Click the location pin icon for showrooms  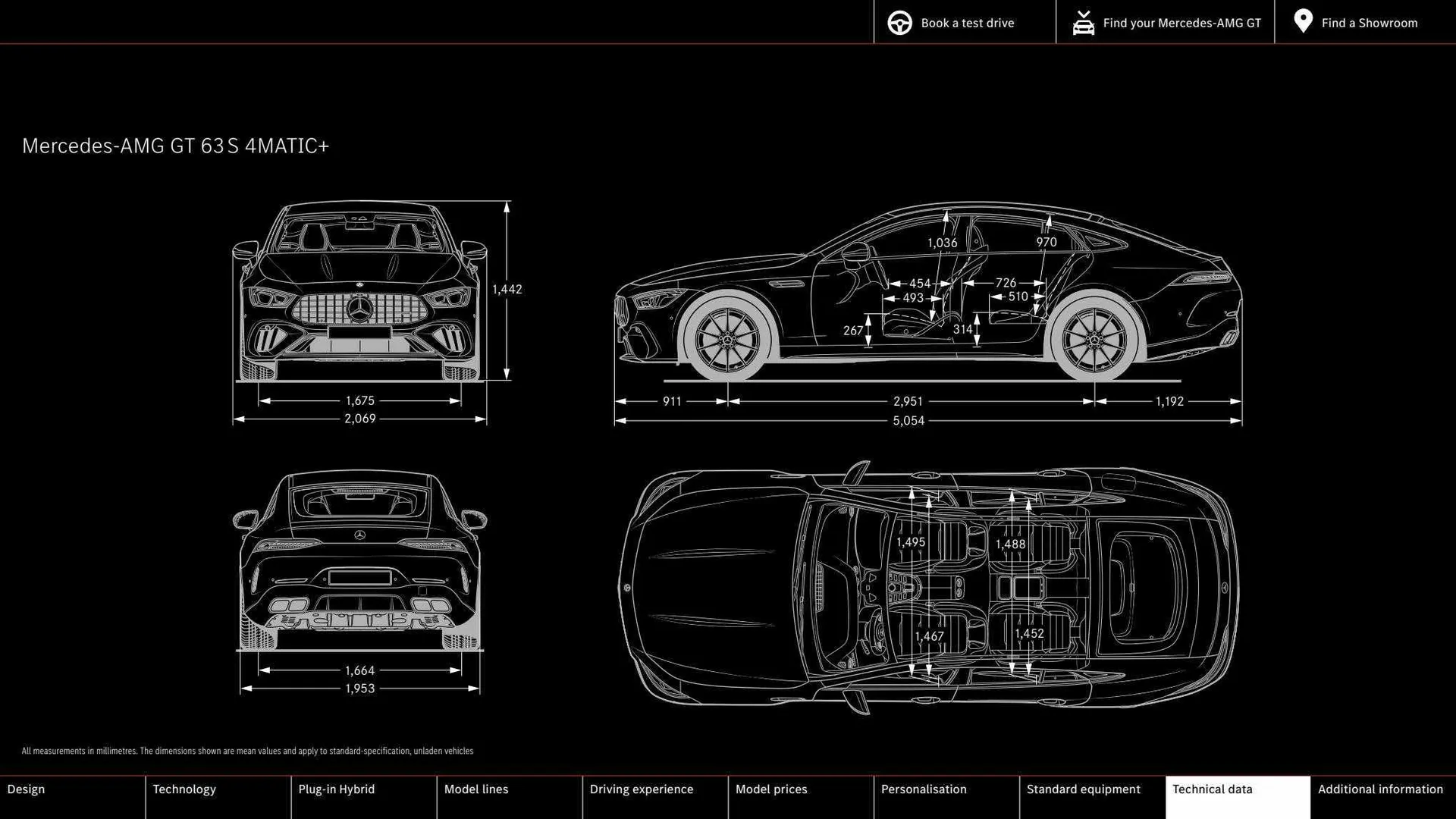tap(1302, 21)
